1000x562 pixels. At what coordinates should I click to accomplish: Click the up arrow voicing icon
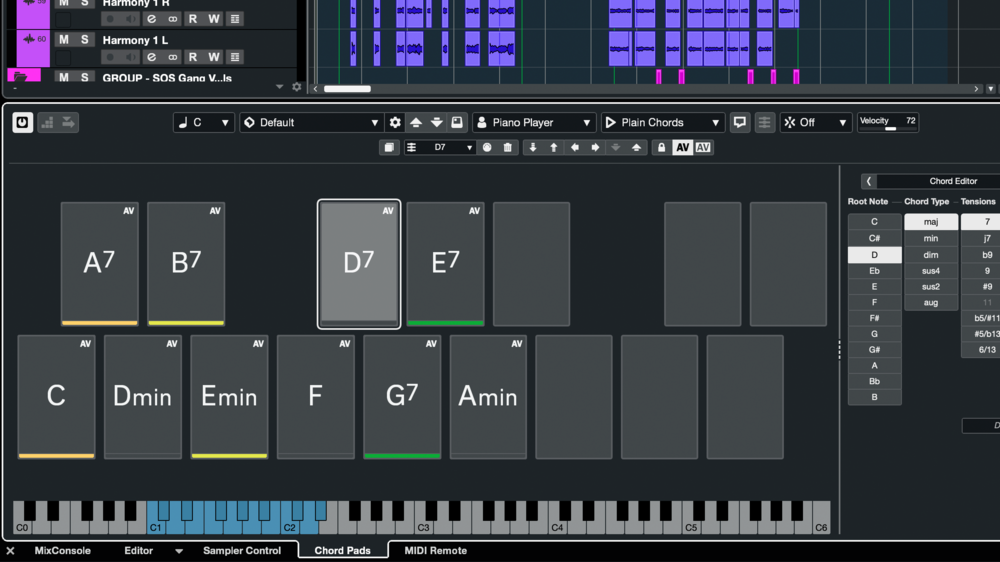click(554, 147)
